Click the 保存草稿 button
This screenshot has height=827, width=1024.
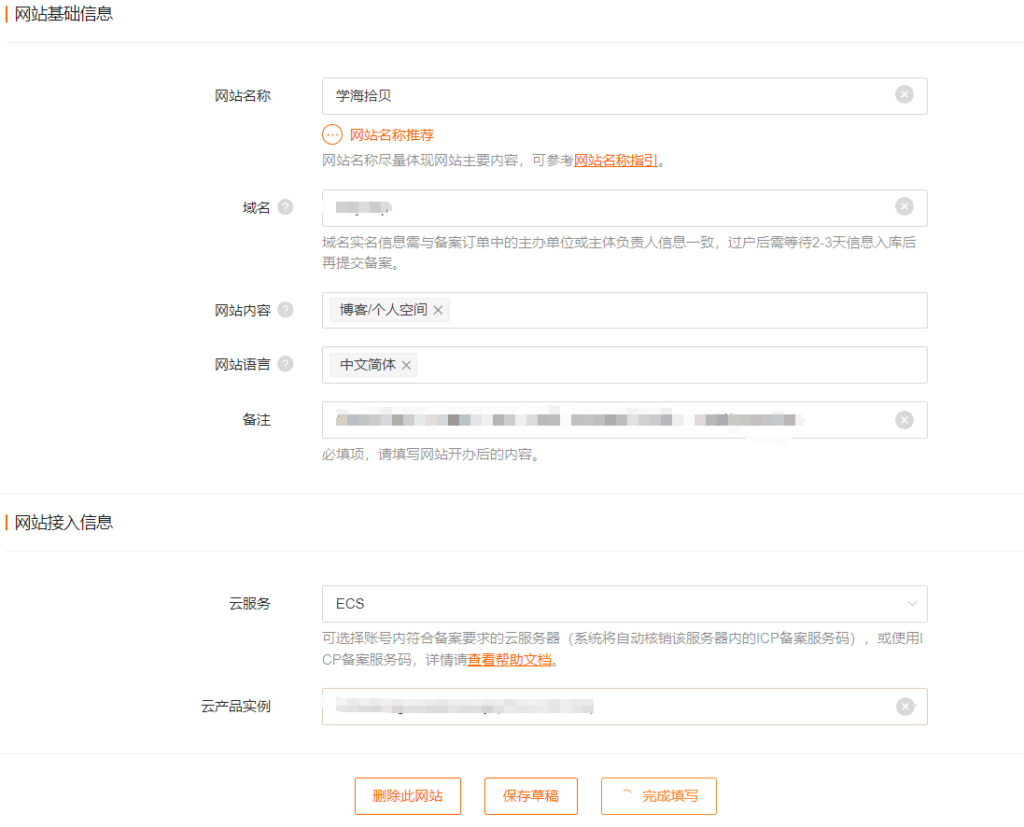click(x=531, y=796)
